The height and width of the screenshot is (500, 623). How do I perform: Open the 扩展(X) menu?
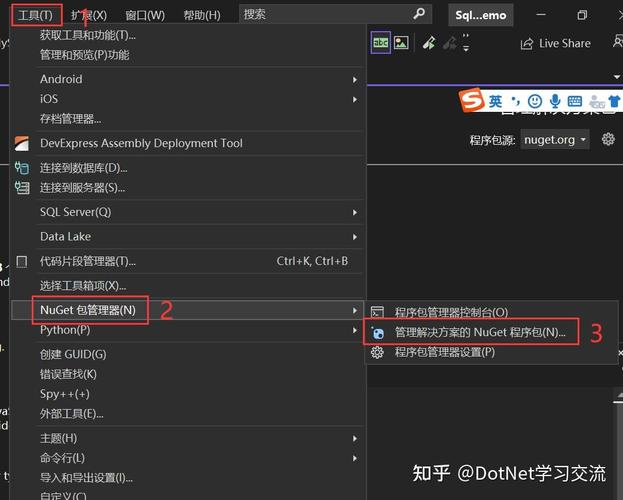pos(89,15)
